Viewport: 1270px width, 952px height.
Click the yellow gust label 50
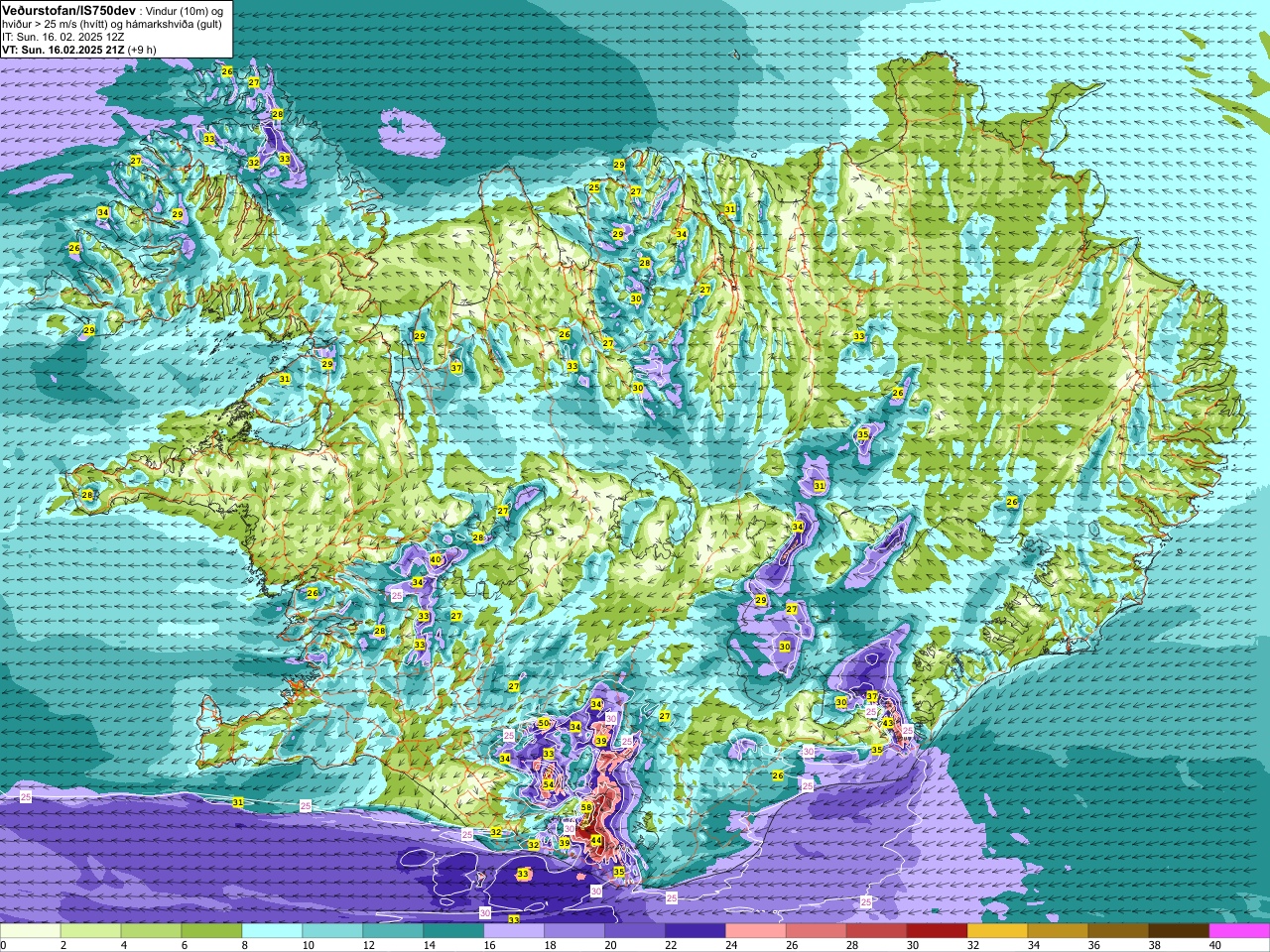click(x=543, y=724)
